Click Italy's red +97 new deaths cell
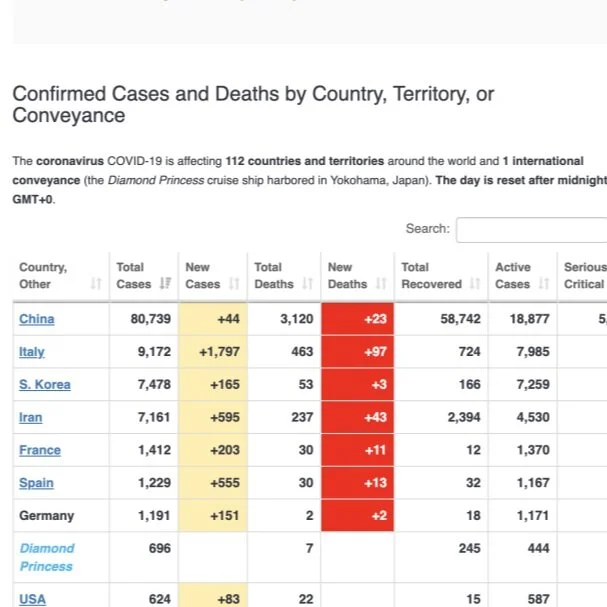 (x=358, y=352)
